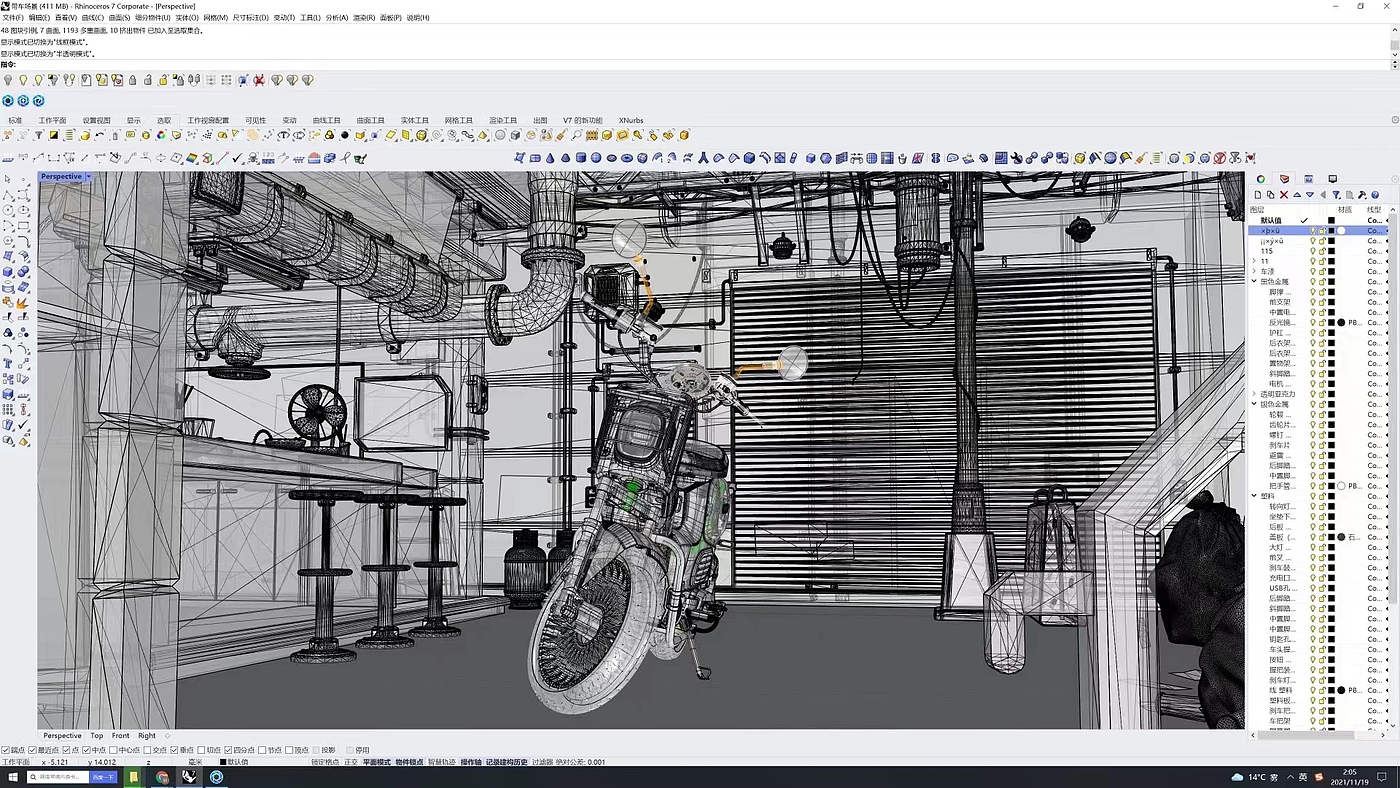1400x788 pixels.
Task: Switch to the Top viewport tab
Action: pos(96,736)
